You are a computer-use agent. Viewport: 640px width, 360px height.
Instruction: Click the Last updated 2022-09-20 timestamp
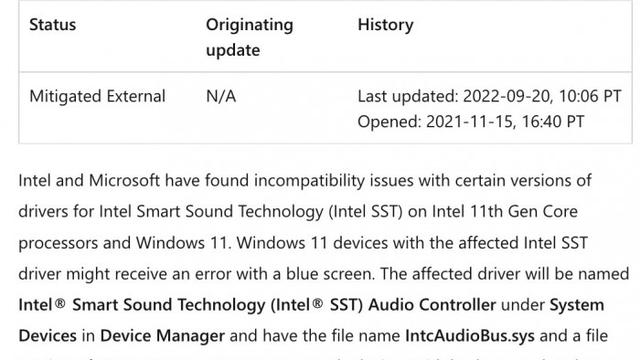[x=489, y=96]
